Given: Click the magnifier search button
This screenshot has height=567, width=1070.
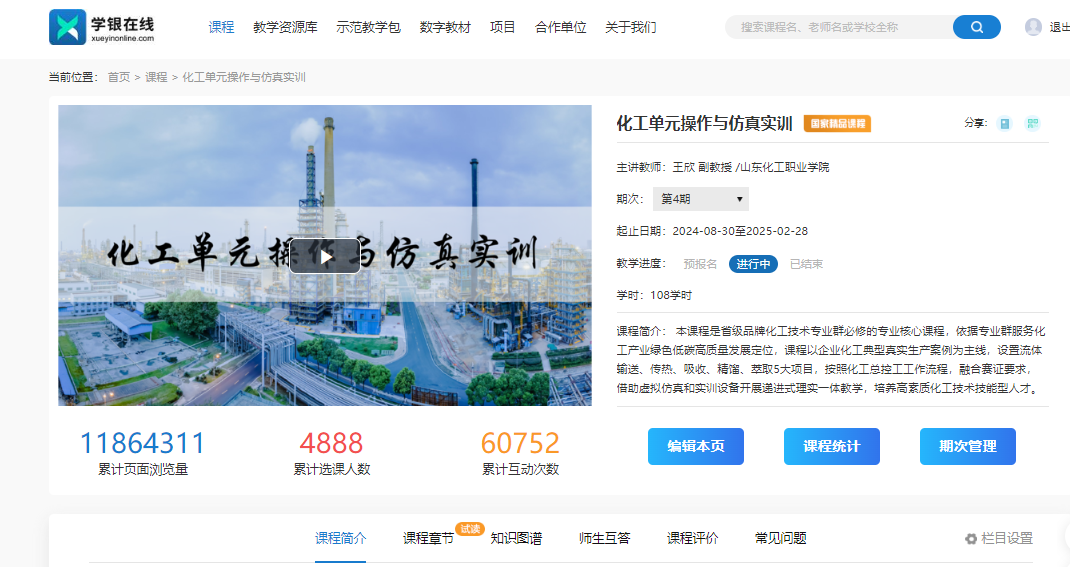Looking at the screenshot, I should click(976, 27).
